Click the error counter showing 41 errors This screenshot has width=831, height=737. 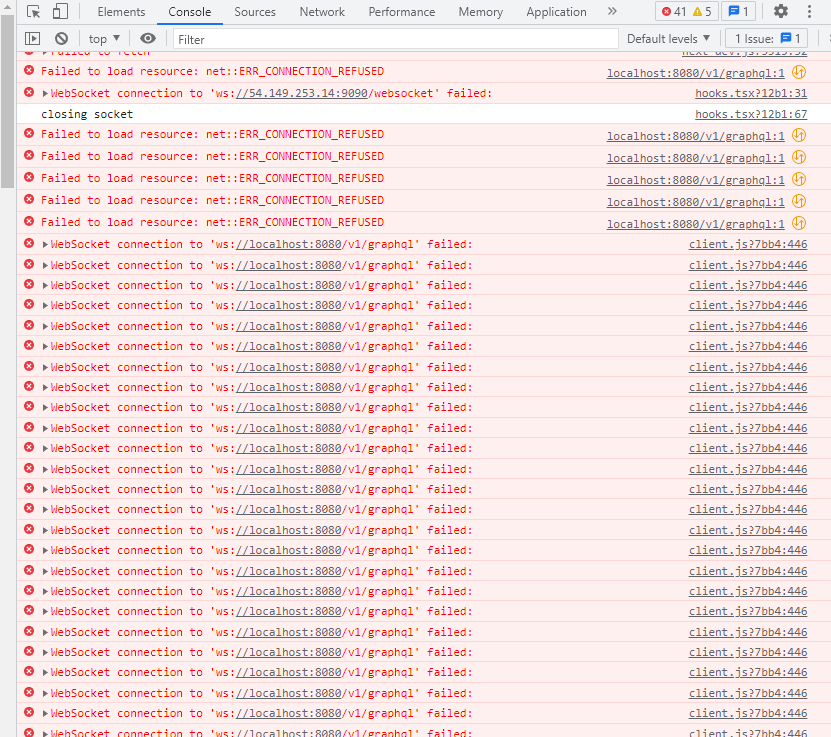675,11
